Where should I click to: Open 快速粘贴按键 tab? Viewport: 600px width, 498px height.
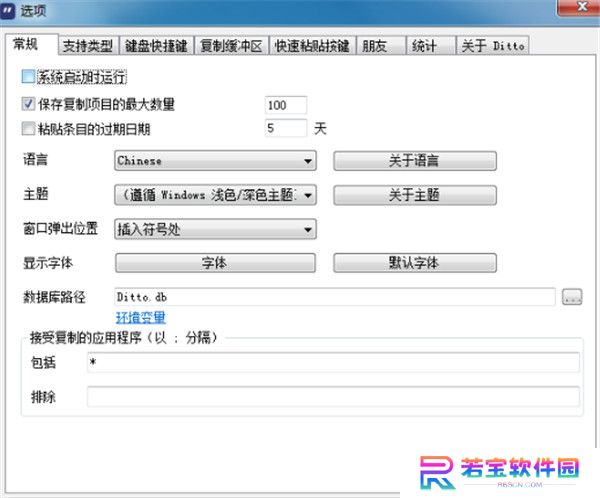coord(312,46)
